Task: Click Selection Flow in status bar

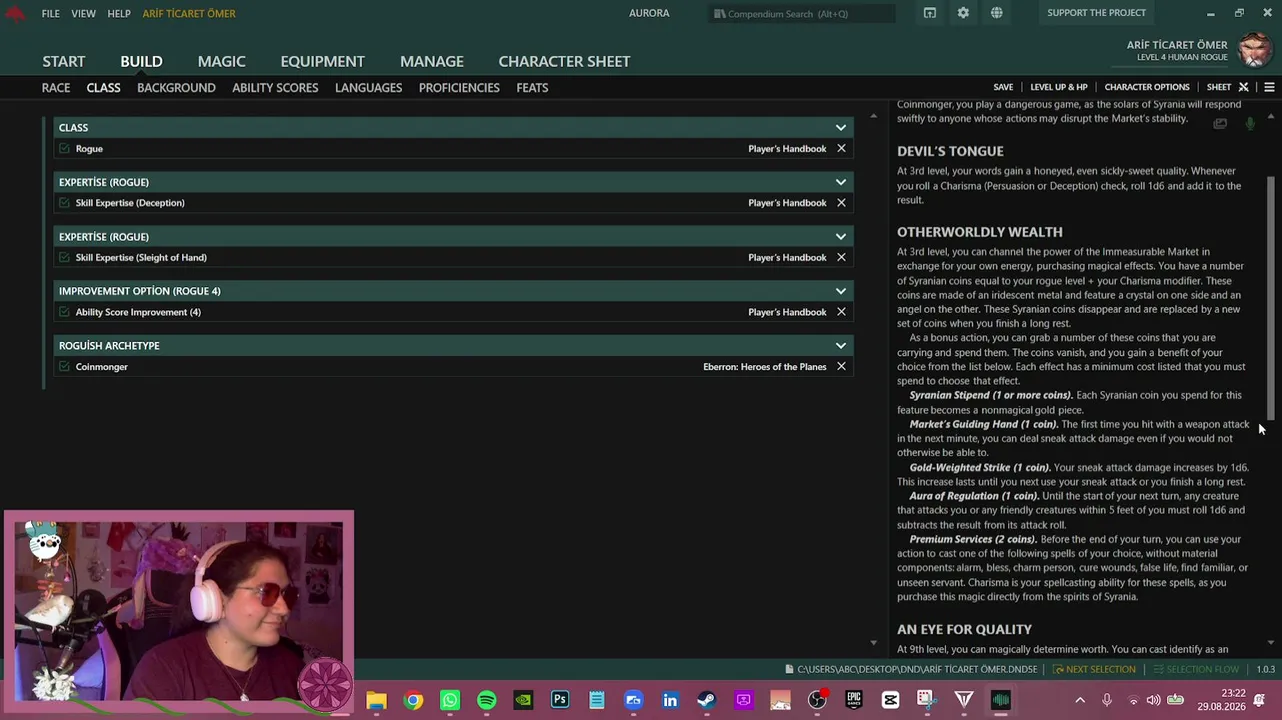Action: pos(1197,669)
